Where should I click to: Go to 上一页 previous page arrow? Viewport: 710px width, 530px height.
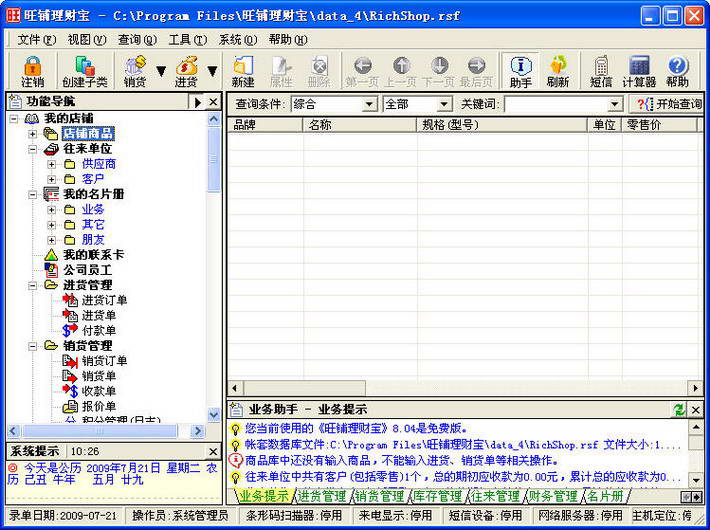coord(400,71)
